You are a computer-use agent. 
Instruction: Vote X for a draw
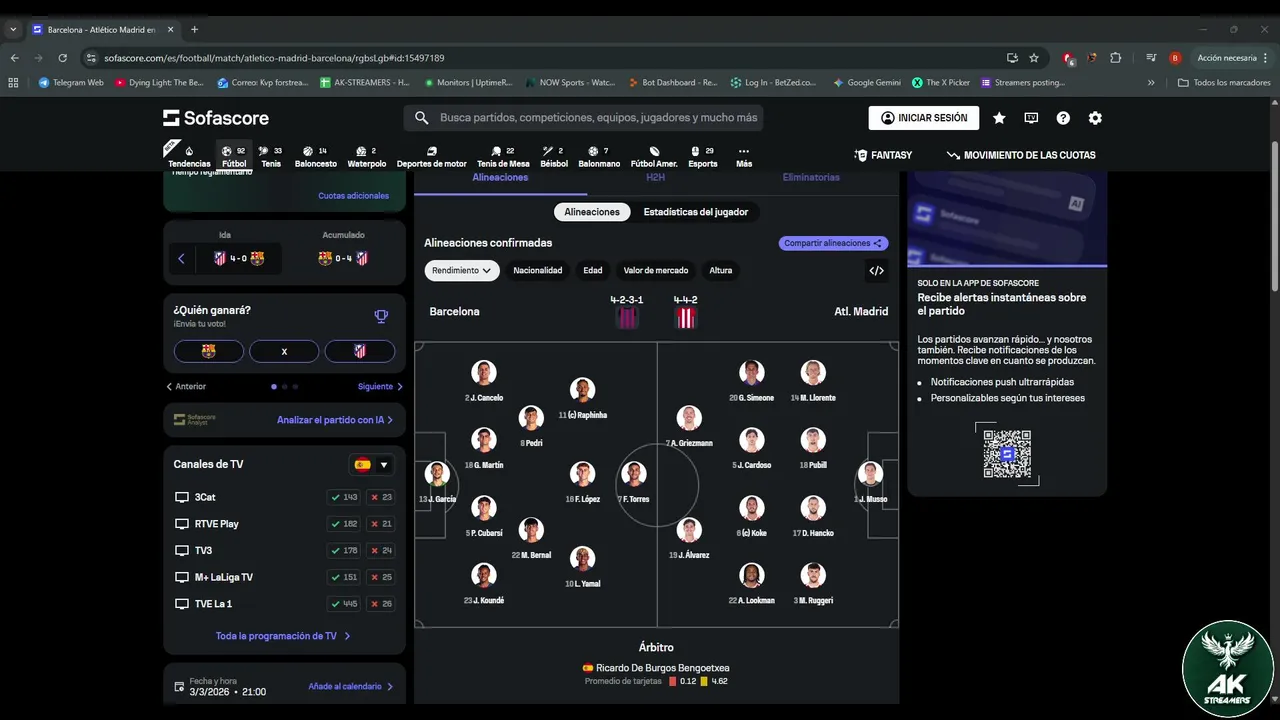[284, 351]
